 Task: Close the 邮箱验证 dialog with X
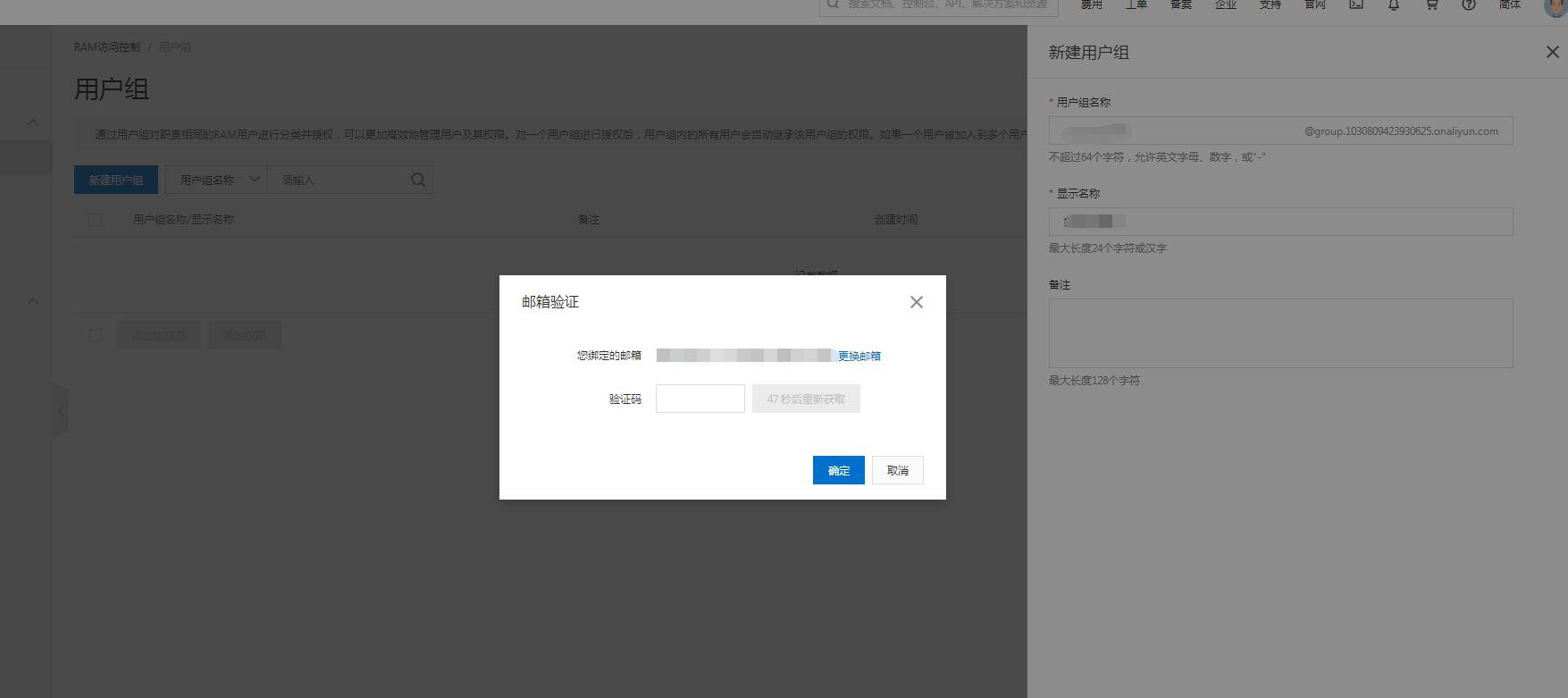coord(916,302)
